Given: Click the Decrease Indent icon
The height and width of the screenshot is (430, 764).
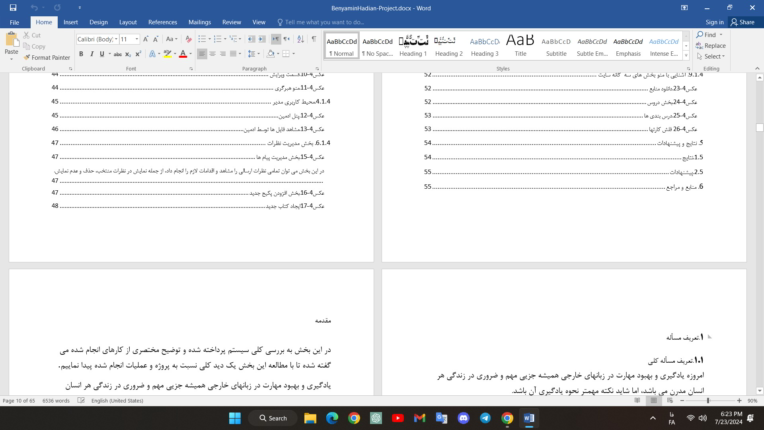Looking at the screenshot, I should (251, 39).
